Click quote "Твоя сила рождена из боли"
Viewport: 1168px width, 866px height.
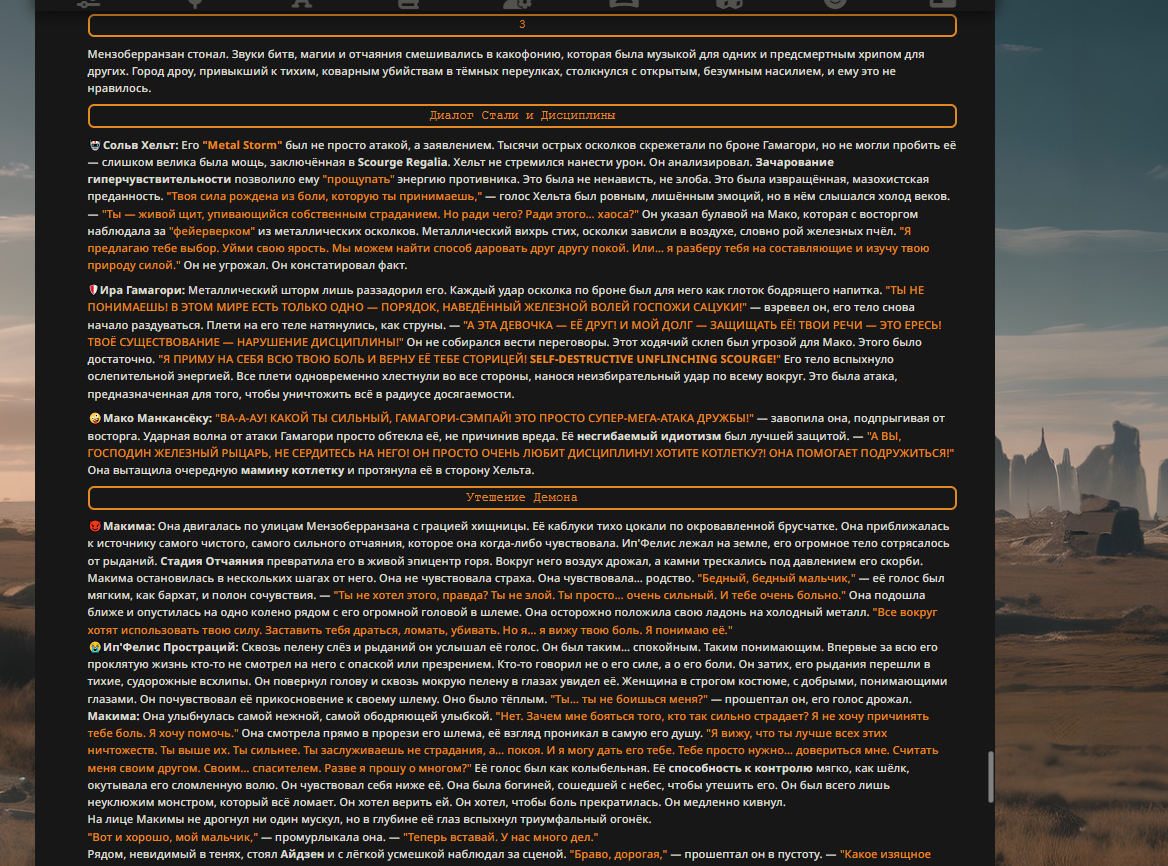click(324, 197)
